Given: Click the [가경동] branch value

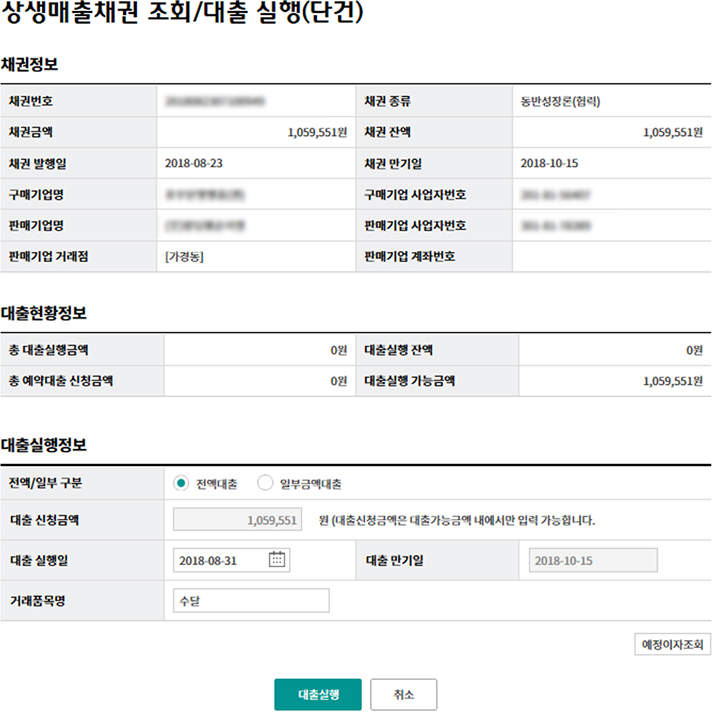Looking at the screenshot, I should 186,256.
